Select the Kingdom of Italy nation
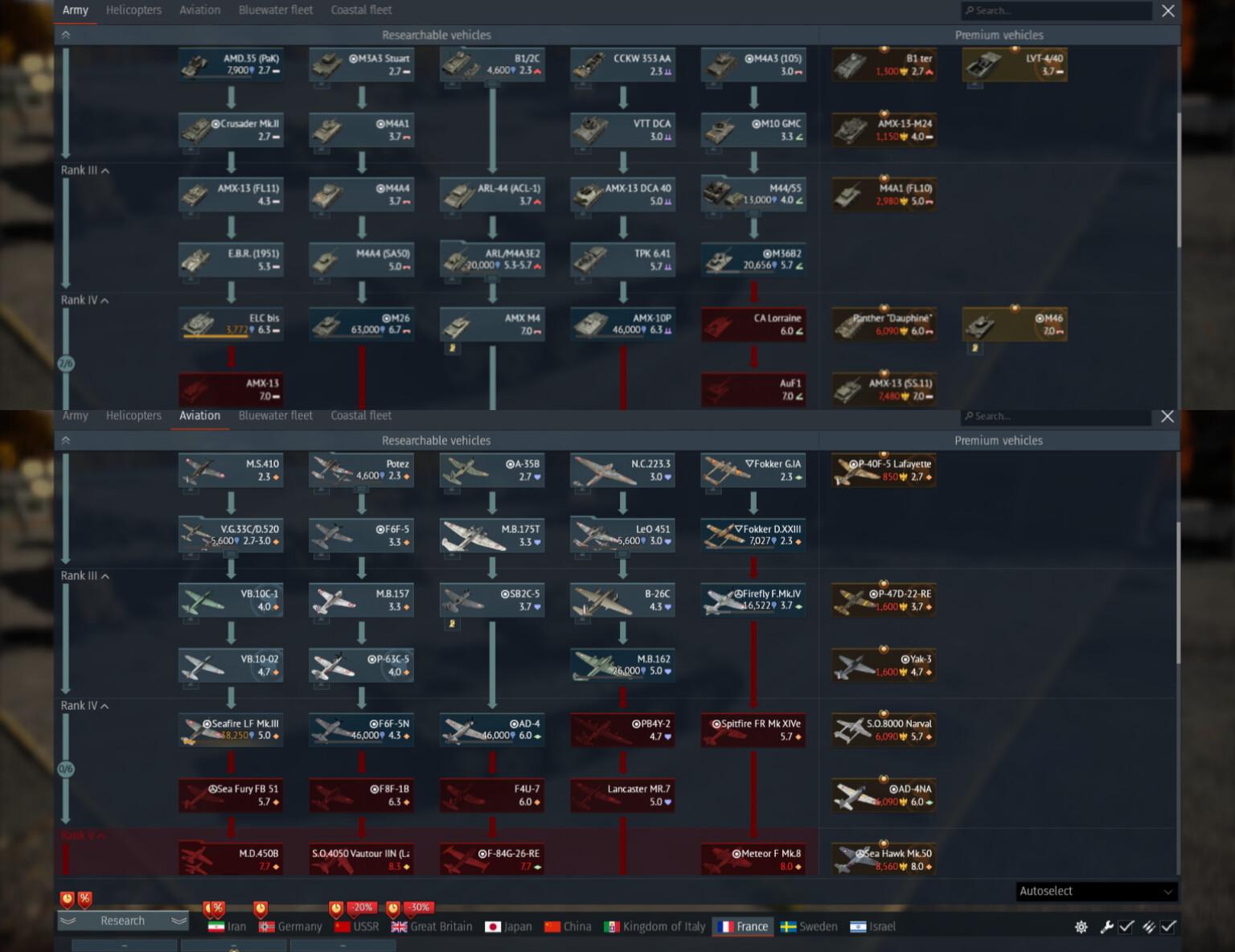Viewport: 1235px width, 952px height. point(654,927)
